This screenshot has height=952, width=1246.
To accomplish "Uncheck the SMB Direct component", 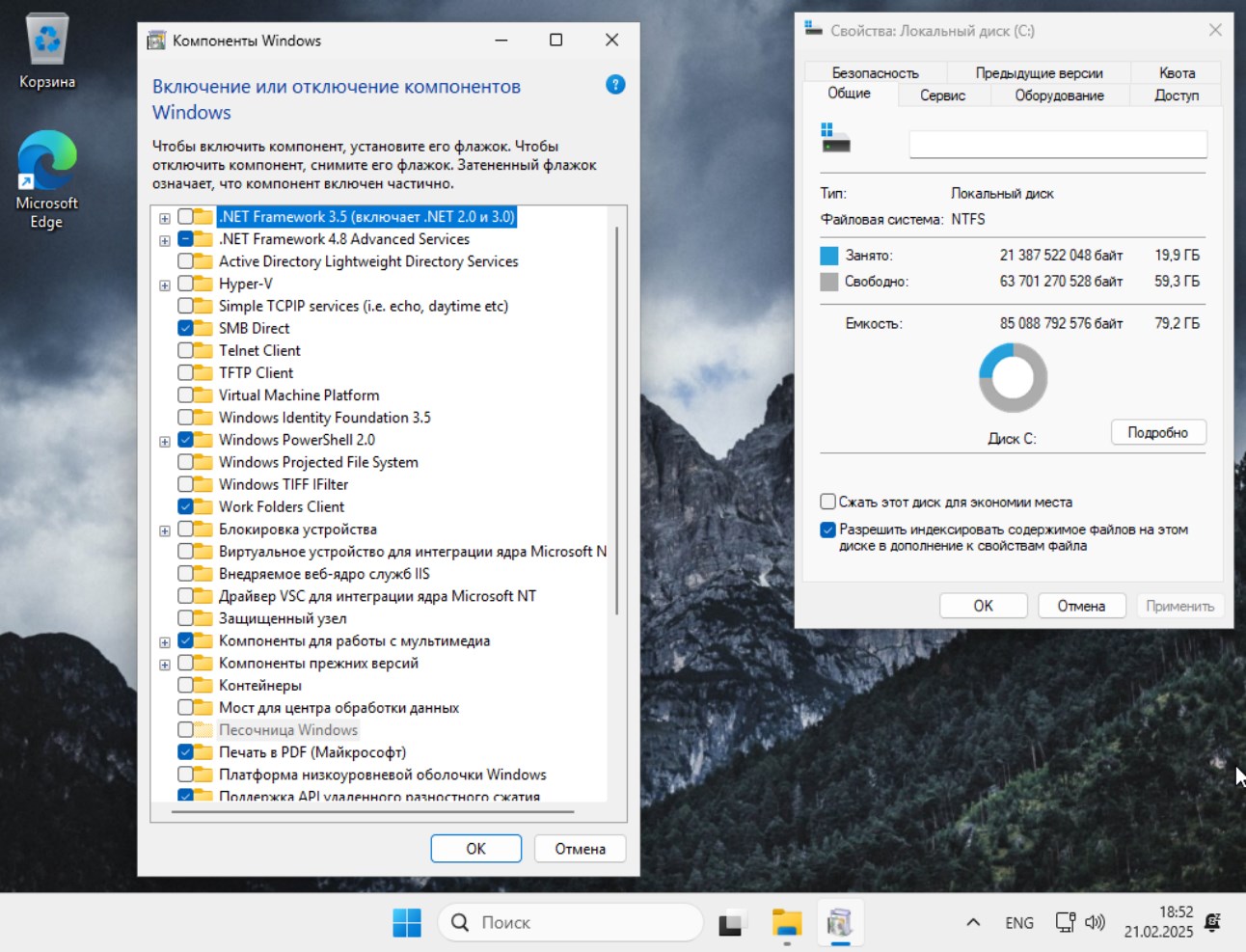I will [185, 328].
